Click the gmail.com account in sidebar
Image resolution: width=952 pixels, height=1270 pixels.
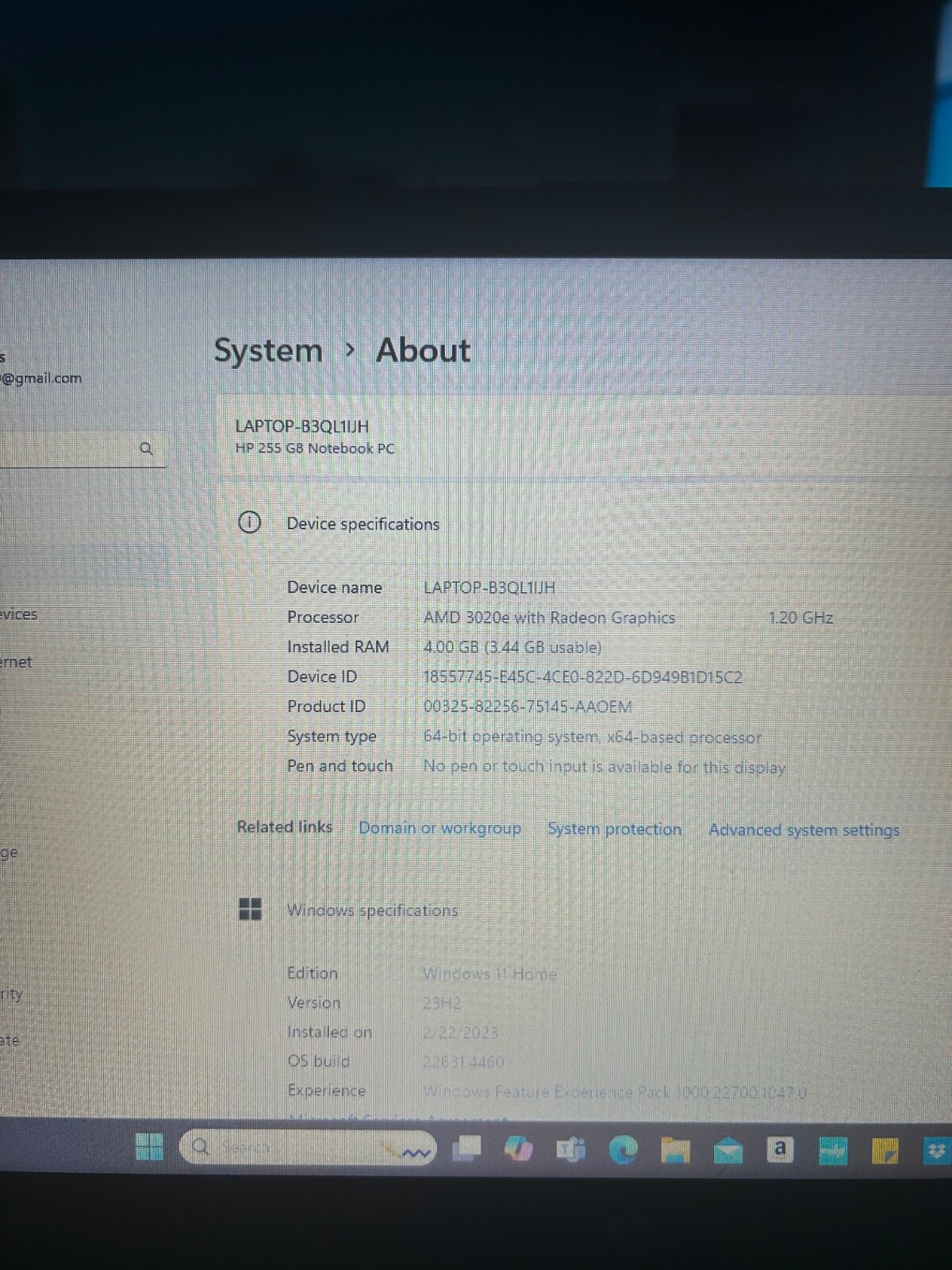41,378
